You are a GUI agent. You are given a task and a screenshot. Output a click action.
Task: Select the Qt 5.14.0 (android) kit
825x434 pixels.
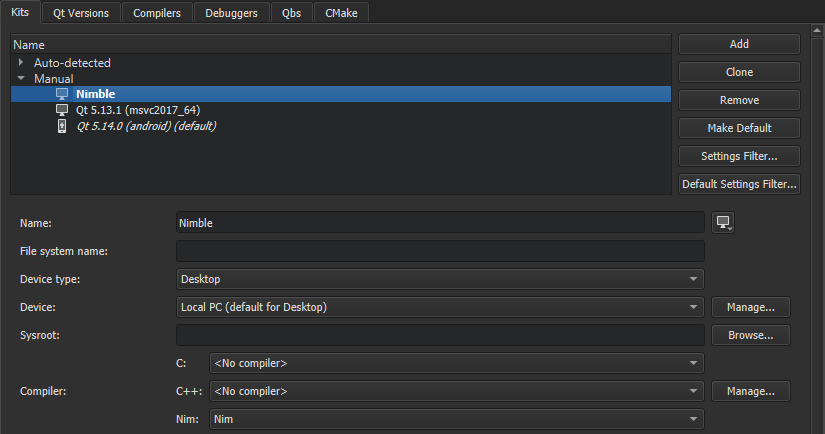(x=146, y=126)
